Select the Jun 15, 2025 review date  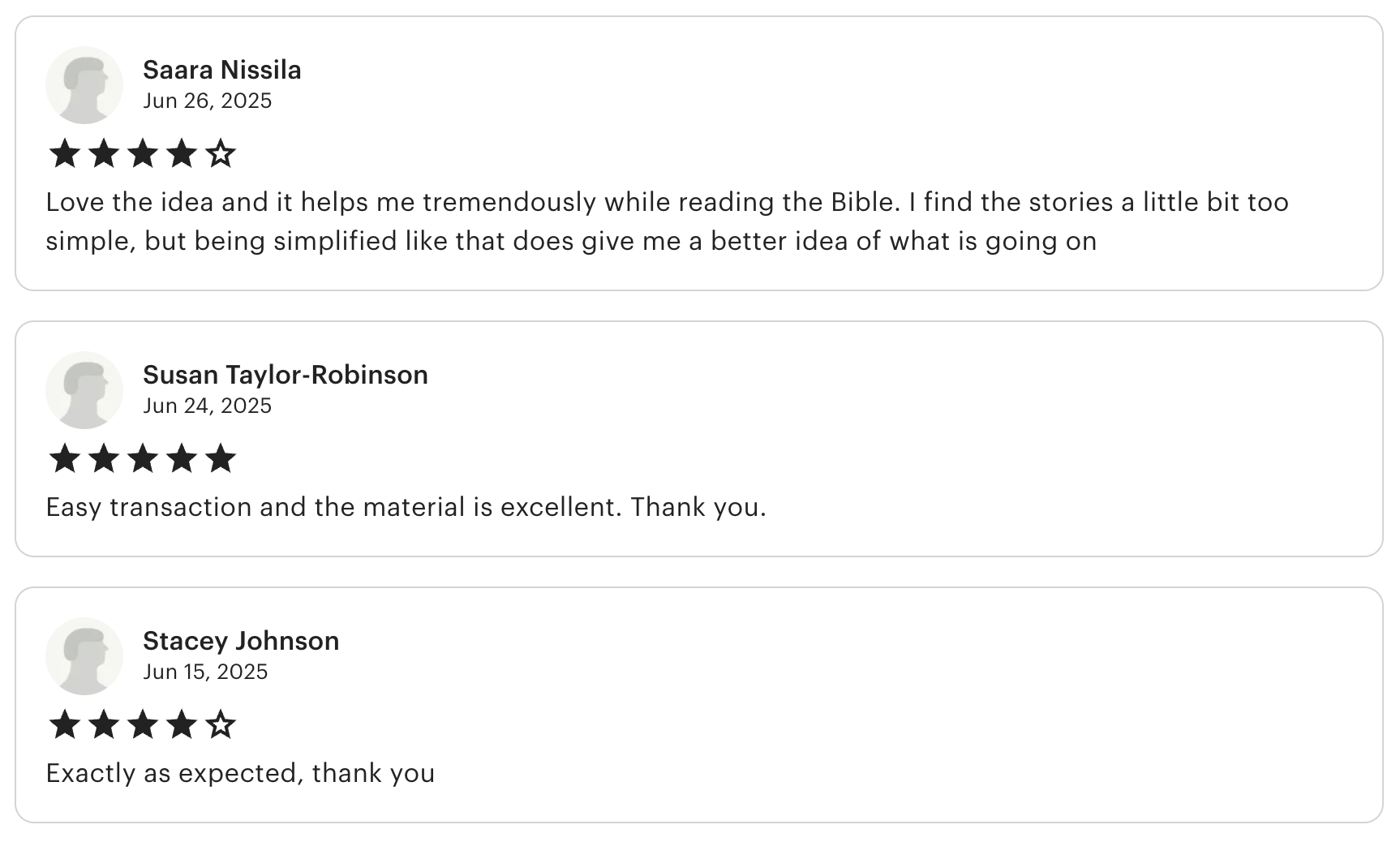tap(205, 672)
